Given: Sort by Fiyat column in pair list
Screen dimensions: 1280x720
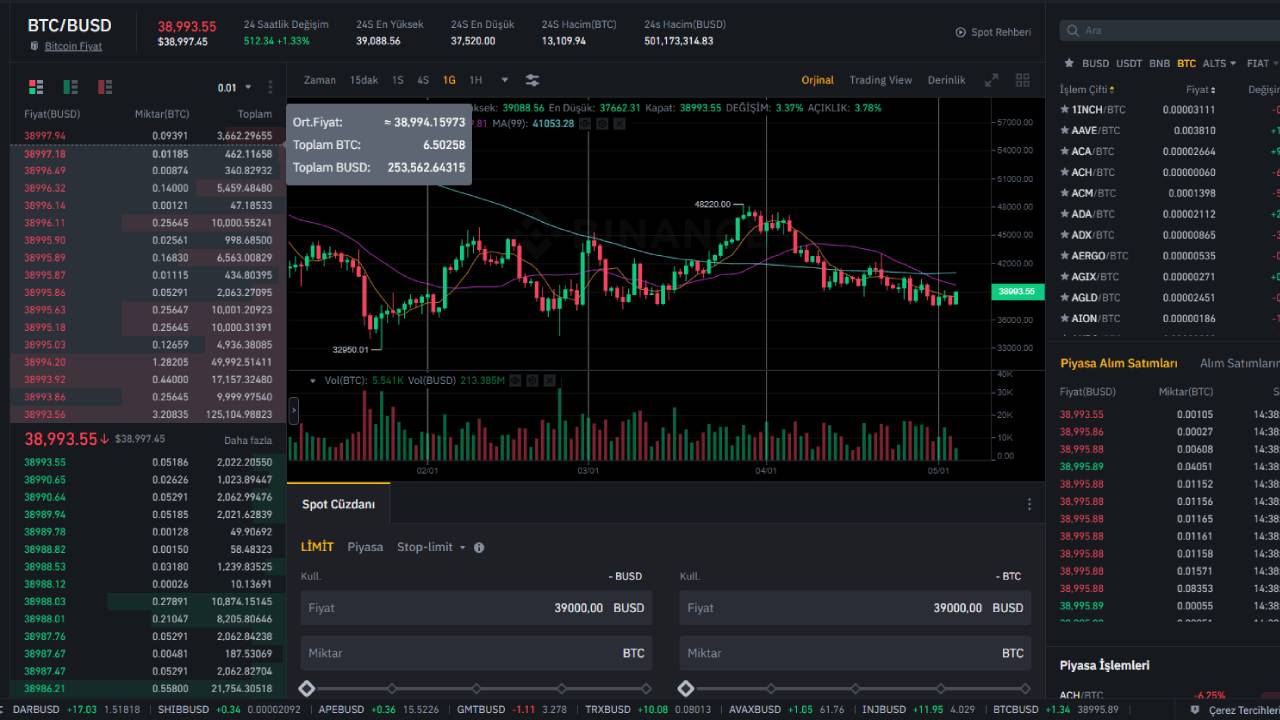Looking at the screenshot, I should pyautogui.click(x=1200, y=90).
